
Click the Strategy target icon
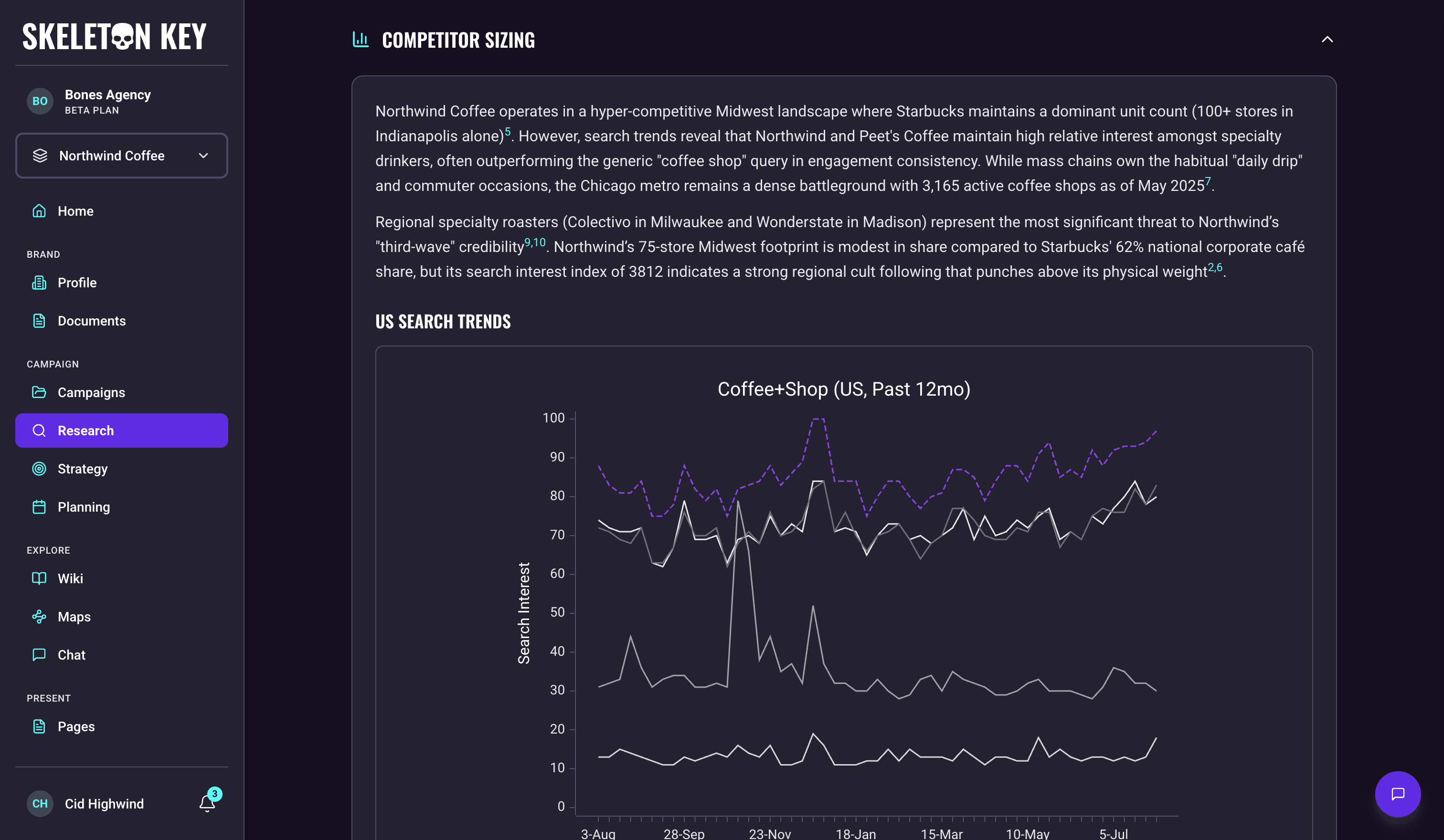click(x=39, y=469)
